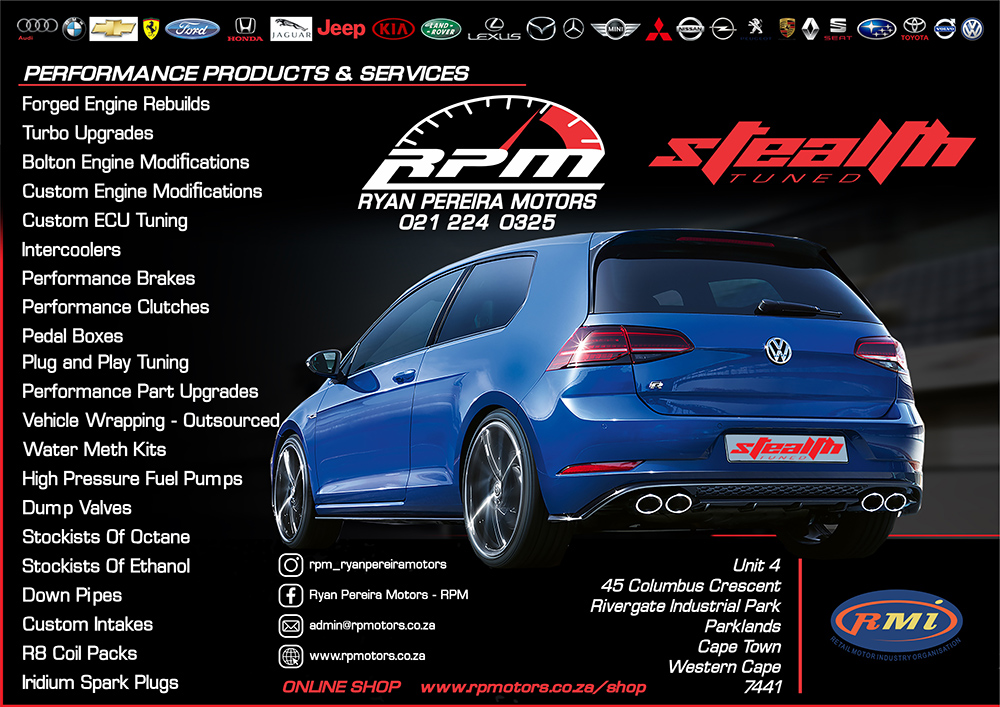Select Custom ECU Tuning from the services list
Image resolution: width=1000 pixels, height=707 pixels.
pyautogui.click(x=105, y=220)
